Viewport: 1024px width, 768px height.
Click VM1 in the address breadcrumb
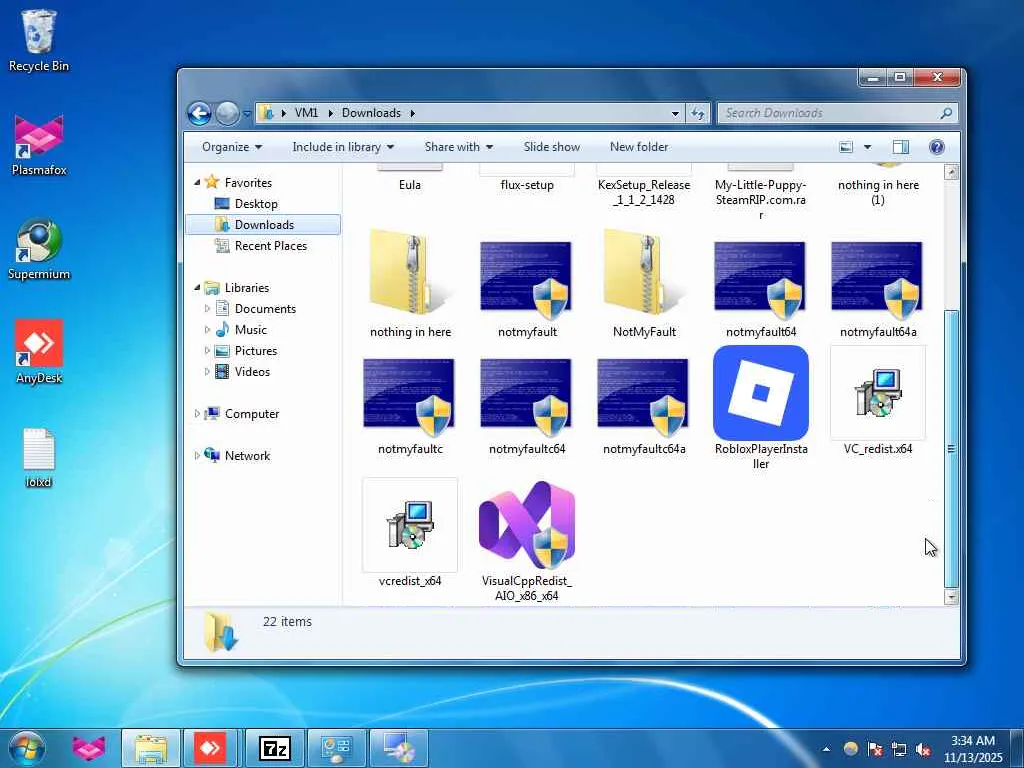click(306, 113)
